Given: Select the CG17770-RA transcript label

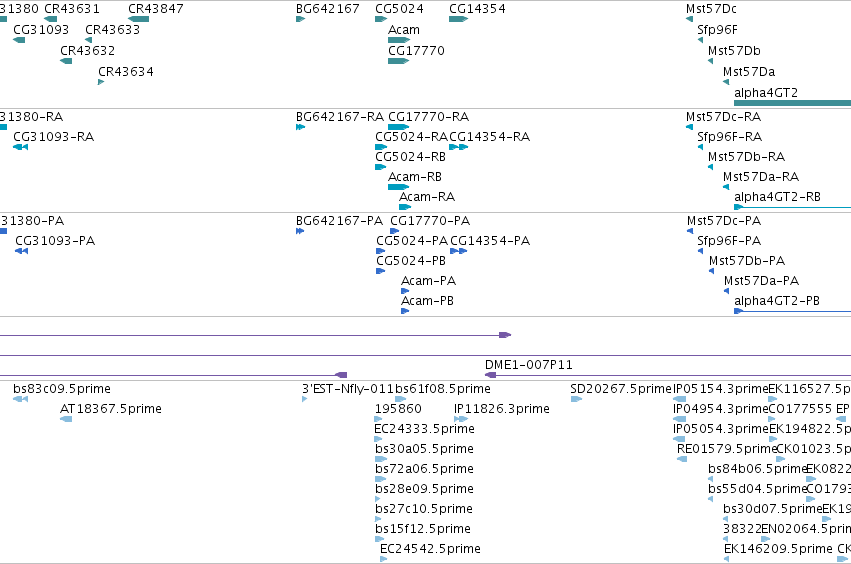Looking at the screenshot, I should pos(429,117).
